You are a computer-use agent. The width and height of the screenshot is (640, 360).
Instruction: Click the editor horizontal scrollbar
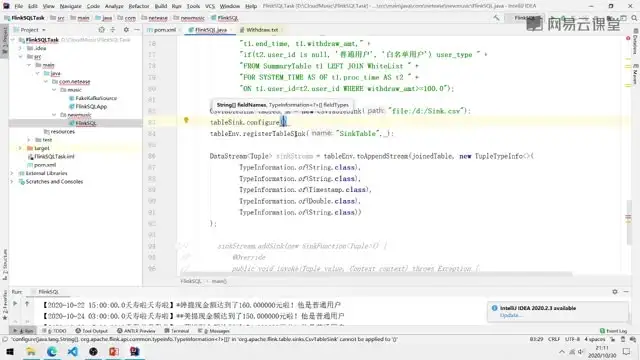pos(376,274)
